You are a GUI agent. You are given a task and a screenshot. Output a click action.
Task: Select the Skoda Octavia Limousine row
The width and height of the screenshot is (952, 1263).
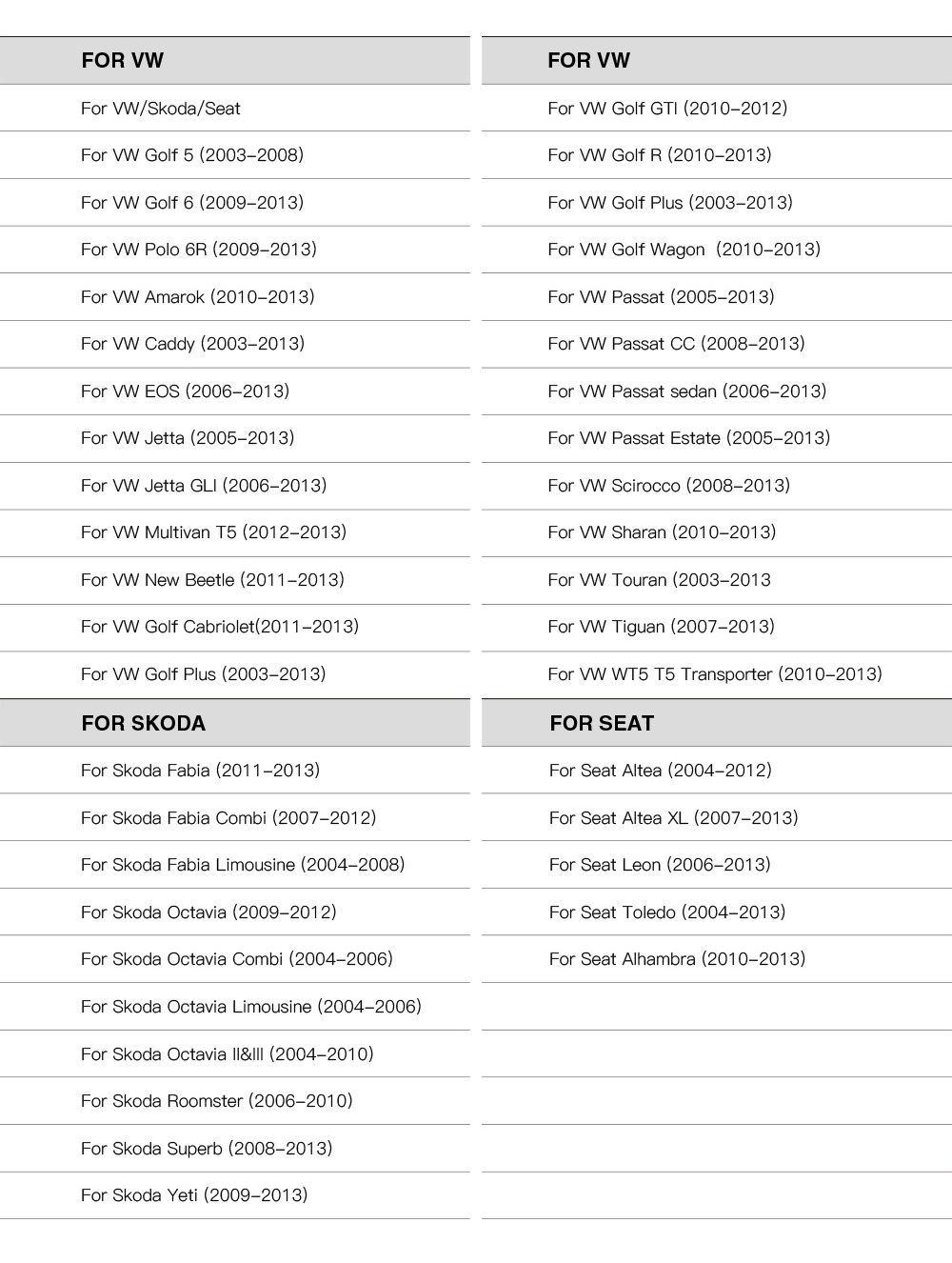251,1007
